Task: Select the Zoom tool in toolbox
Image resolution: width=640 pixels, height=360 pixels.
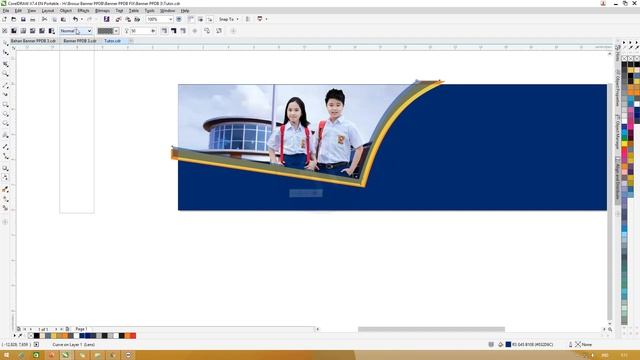Action: (5, 74)
